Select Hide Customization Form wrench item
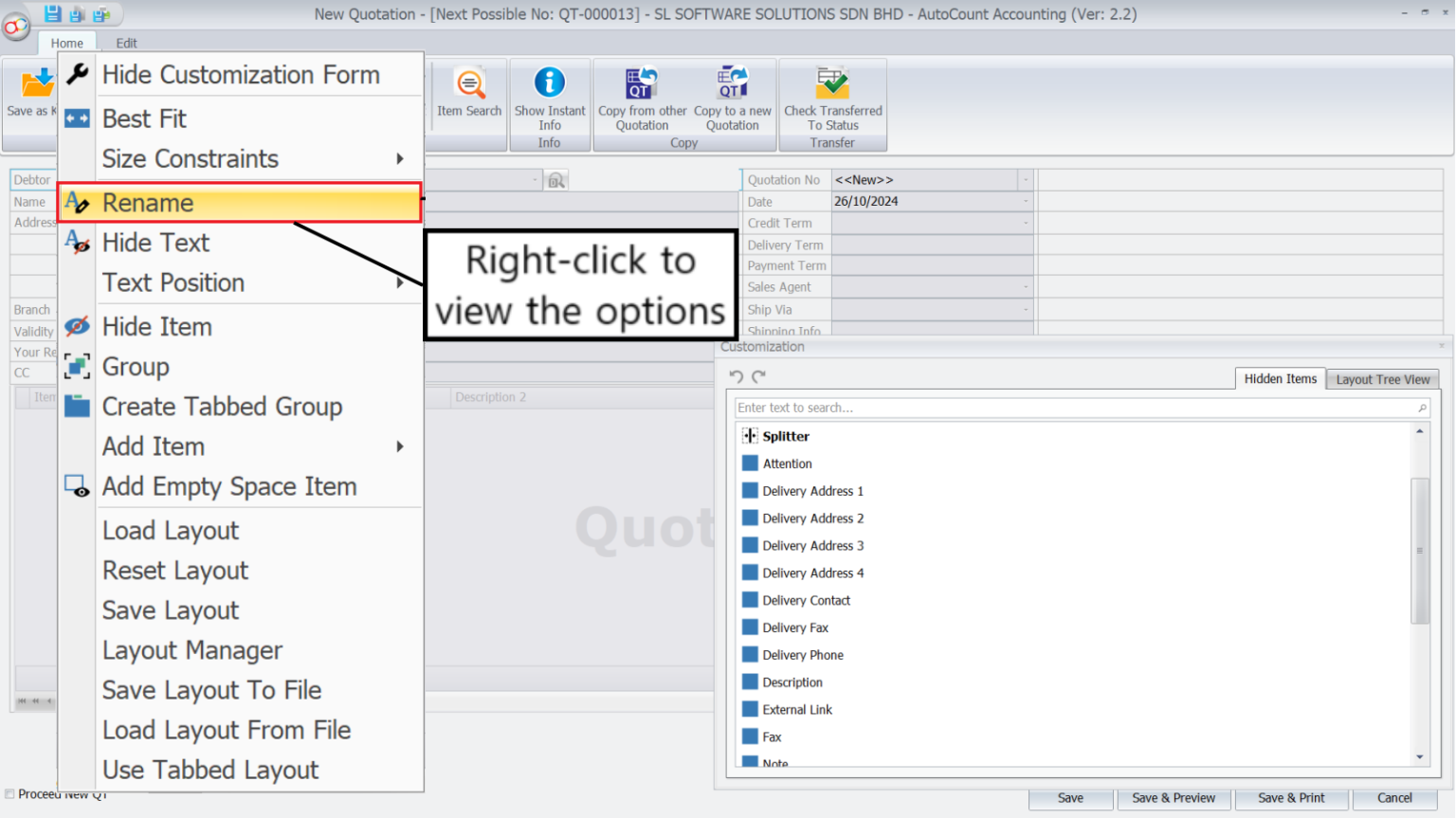1456x818 pixels. [x=240, y=75]
